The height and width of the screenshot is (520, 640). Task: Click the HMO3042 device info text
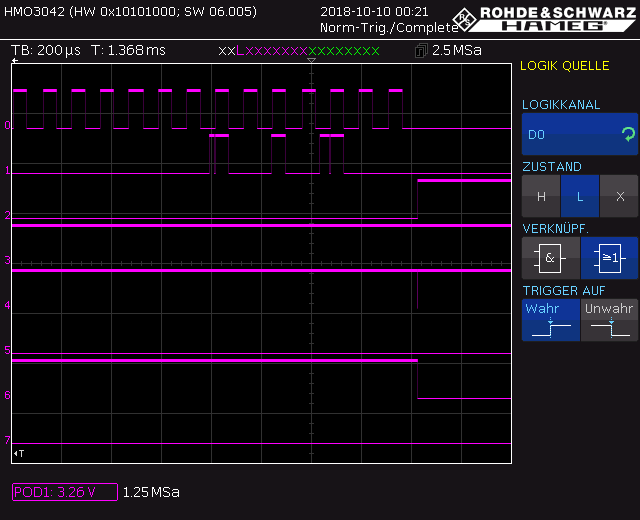pos(130,11)
